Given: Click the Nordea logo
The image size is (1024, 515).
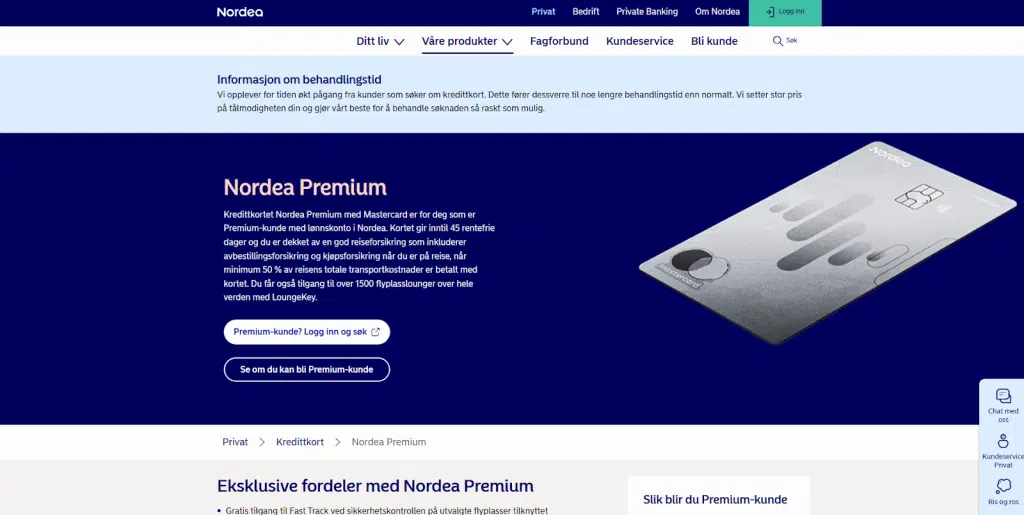Looking at the screenshot, I should [x=240, y=12].
